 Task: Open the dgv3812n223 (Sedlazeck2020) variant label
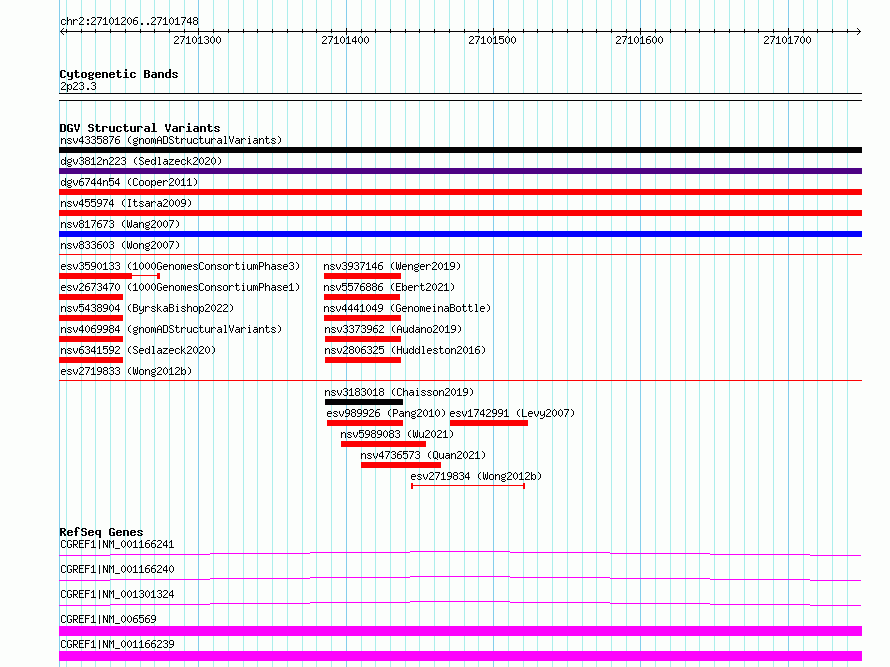(x=141, y=161)
